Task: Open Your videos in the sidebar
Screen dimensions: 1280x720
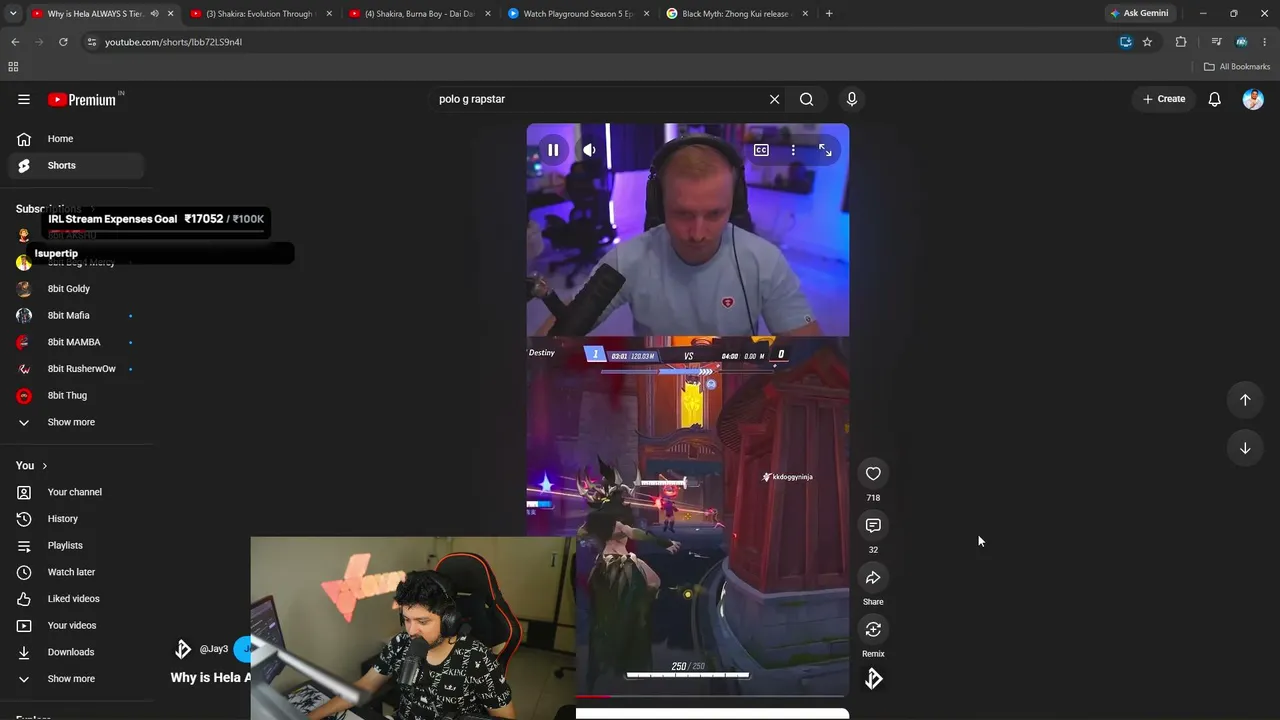Action: 76,625
